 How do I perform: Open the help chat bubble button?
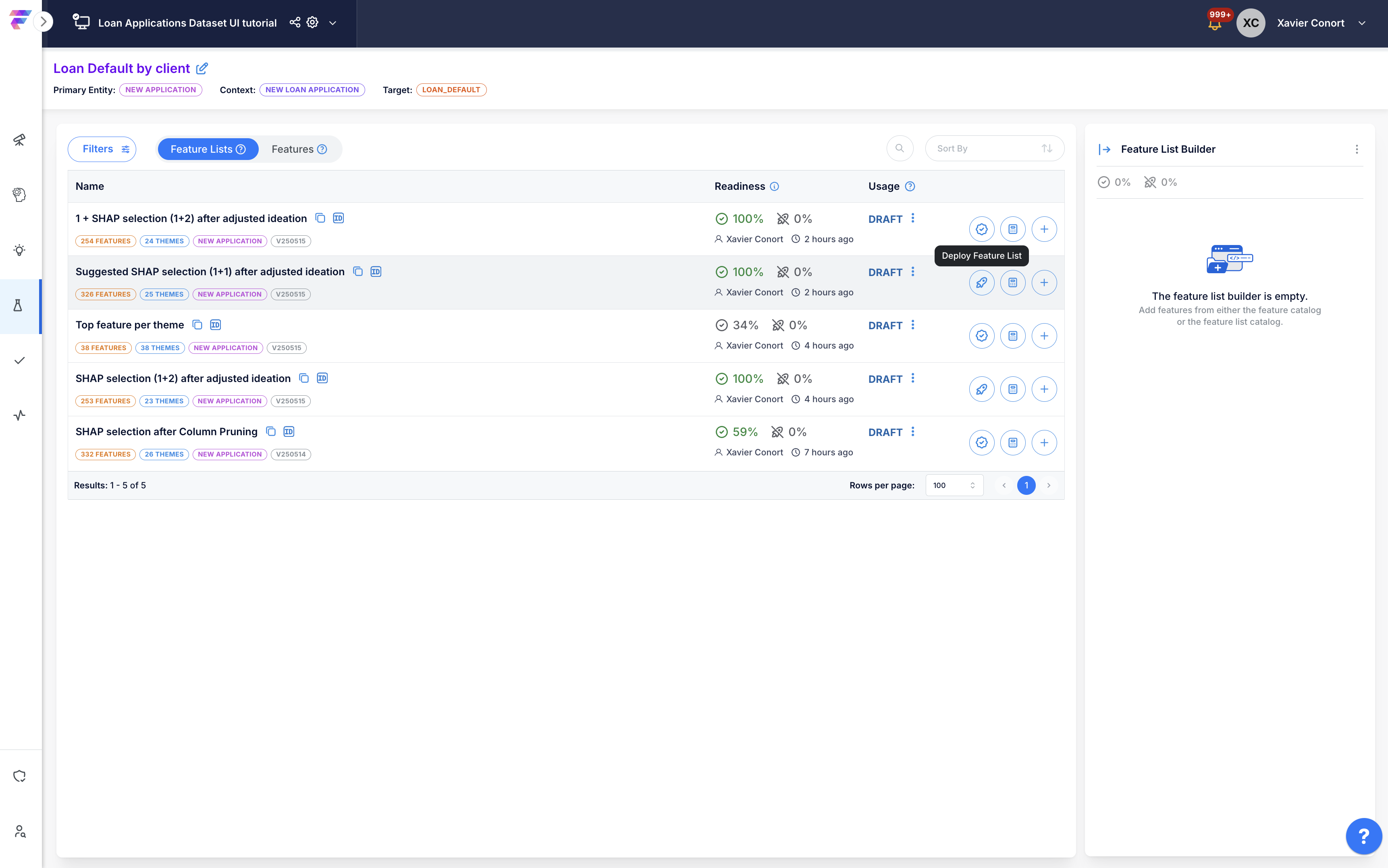[1364, 836]
